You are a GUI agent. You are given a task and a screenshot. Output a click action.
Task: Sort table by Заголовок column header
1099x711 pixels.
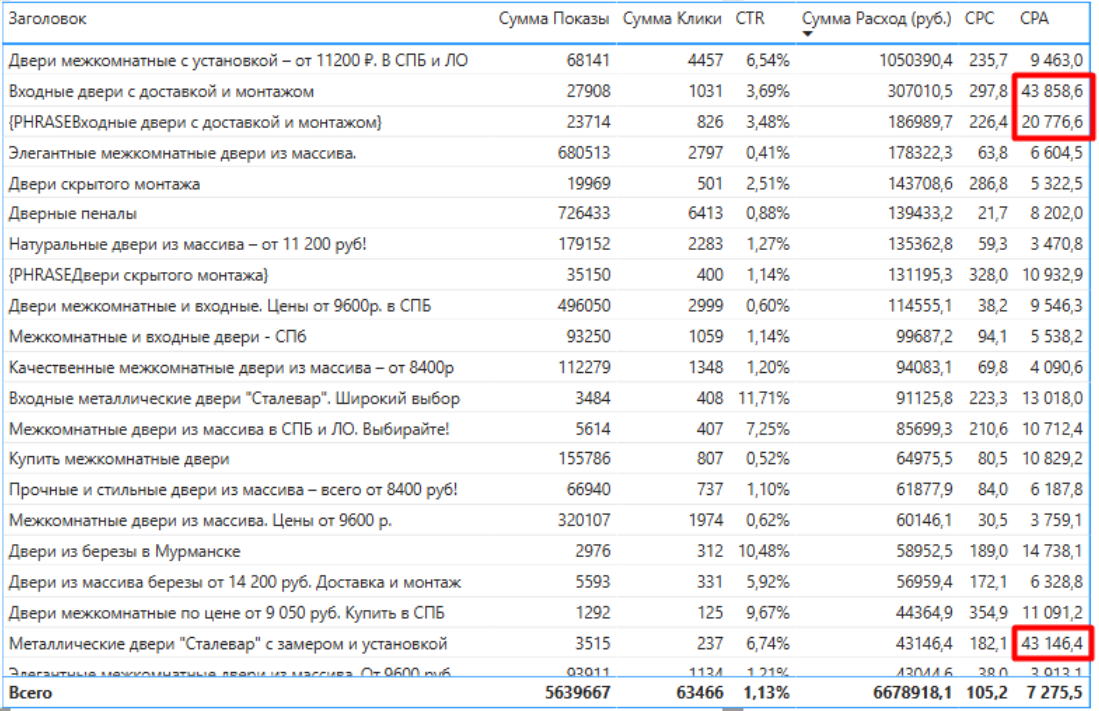pos(47,19)
